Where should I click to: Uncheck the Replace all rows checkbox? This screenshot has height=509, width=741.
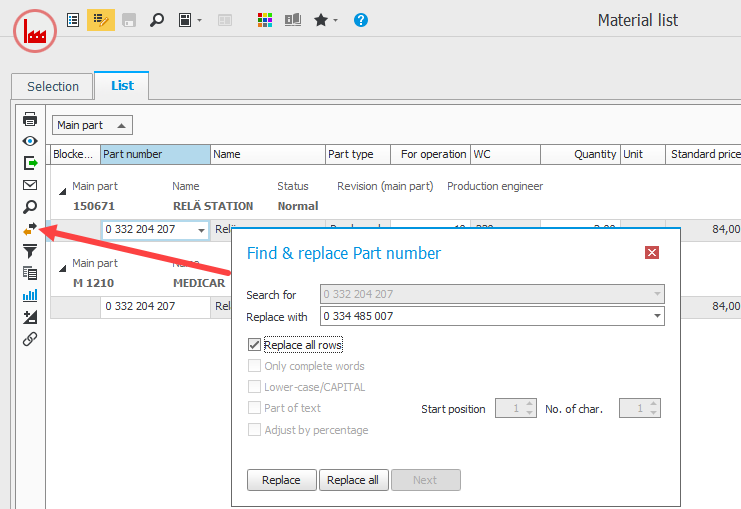click(x=254, y=345)
